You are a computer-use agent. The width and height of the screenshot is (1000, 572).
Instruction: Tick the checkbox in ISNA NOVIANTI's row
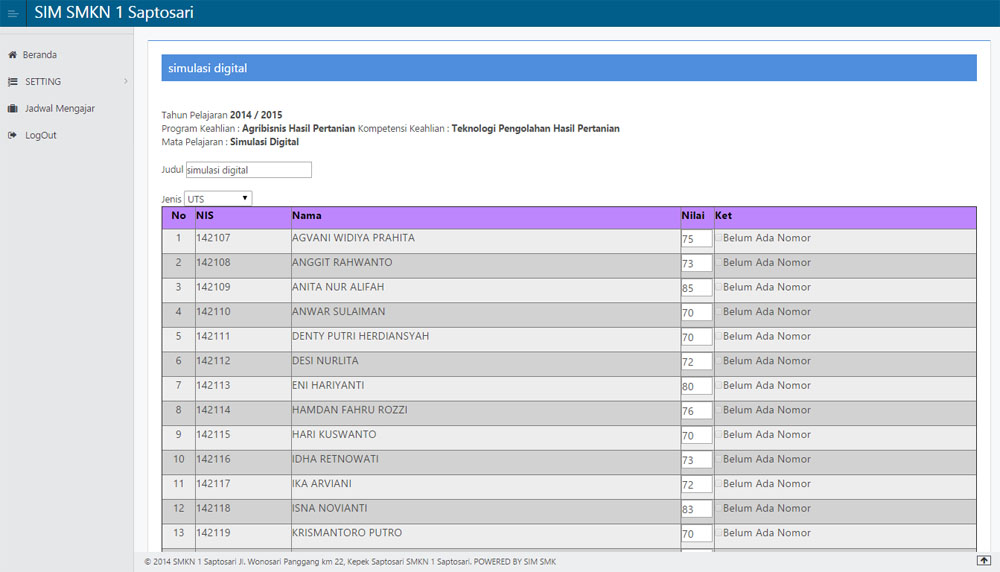pyautogui.click(x=718, y=509)
